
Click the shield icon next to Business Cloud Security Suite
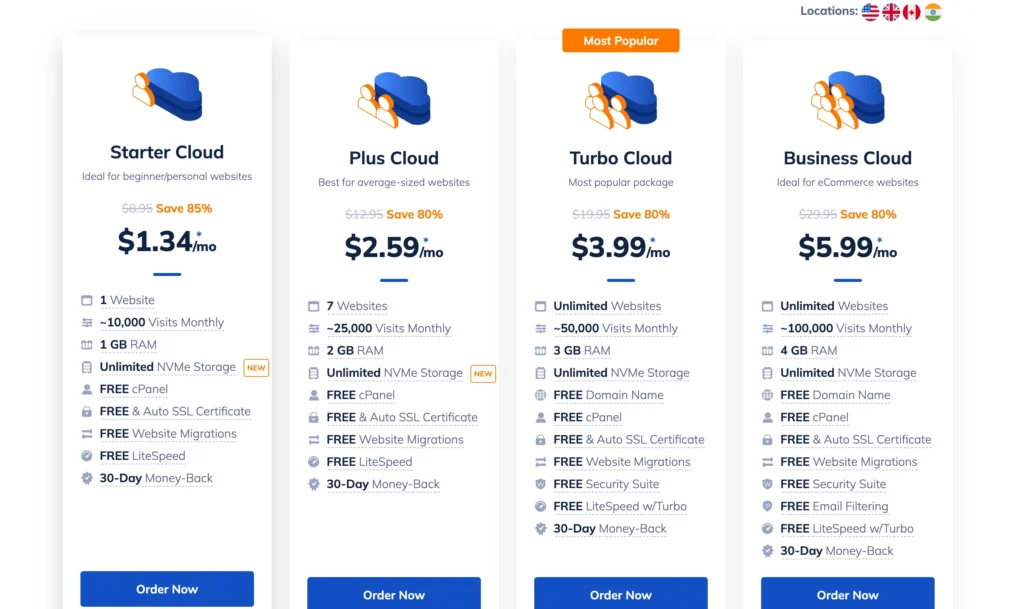tap(767, 484)
